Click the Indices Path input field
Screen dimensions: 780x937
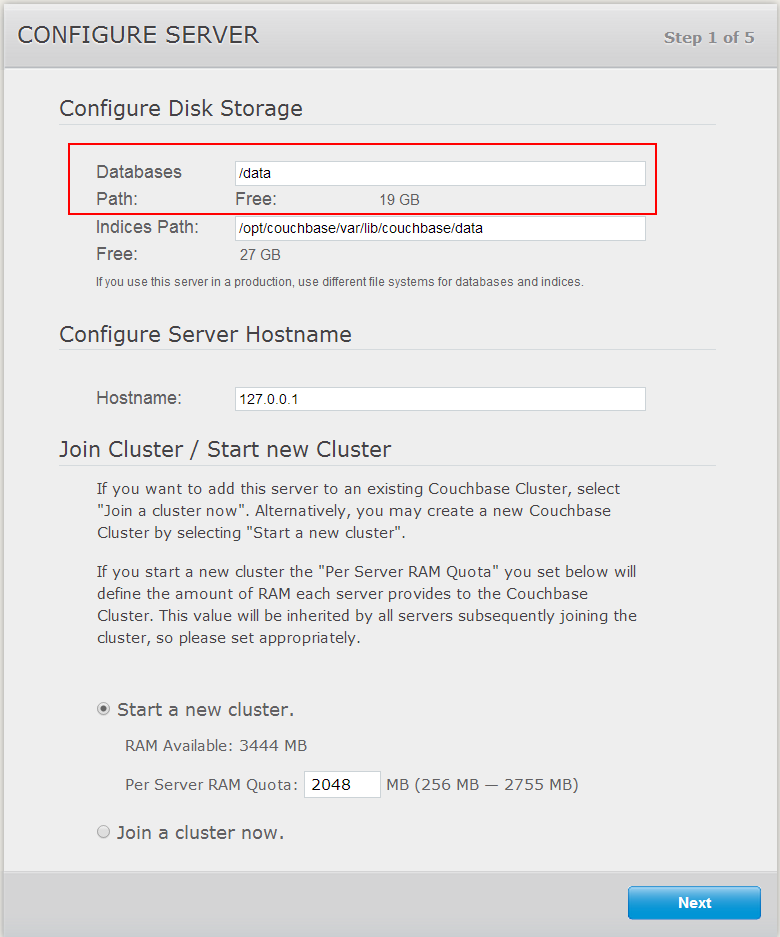(x=440, y=228)
